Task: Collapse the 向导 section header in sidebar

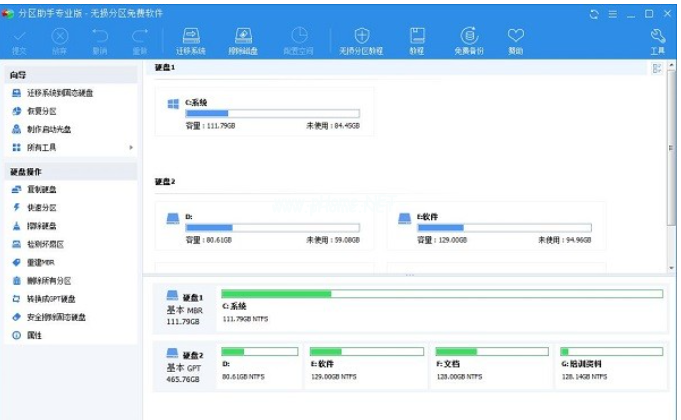Action: click(x=70, y=74)
